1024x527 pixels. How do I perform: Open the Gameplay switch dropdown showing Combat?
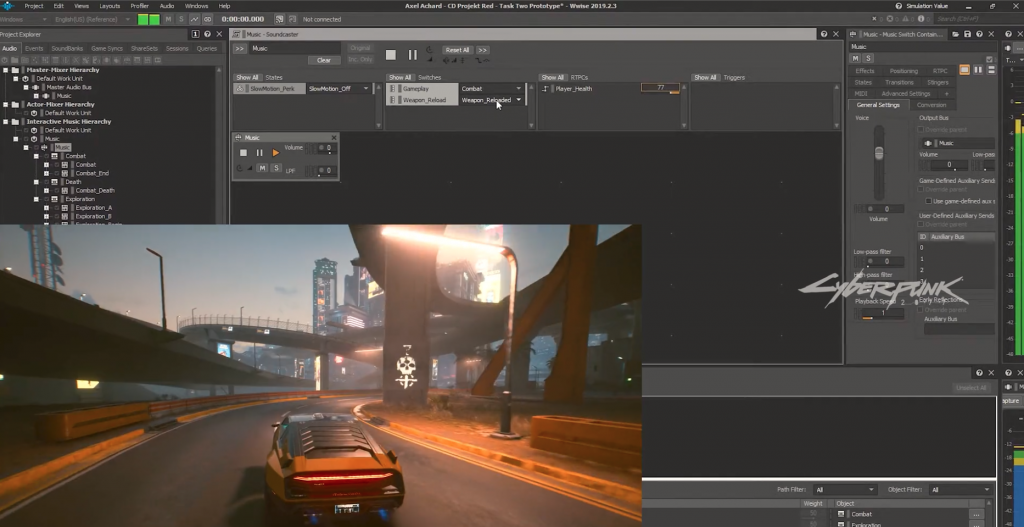point(492,89)
